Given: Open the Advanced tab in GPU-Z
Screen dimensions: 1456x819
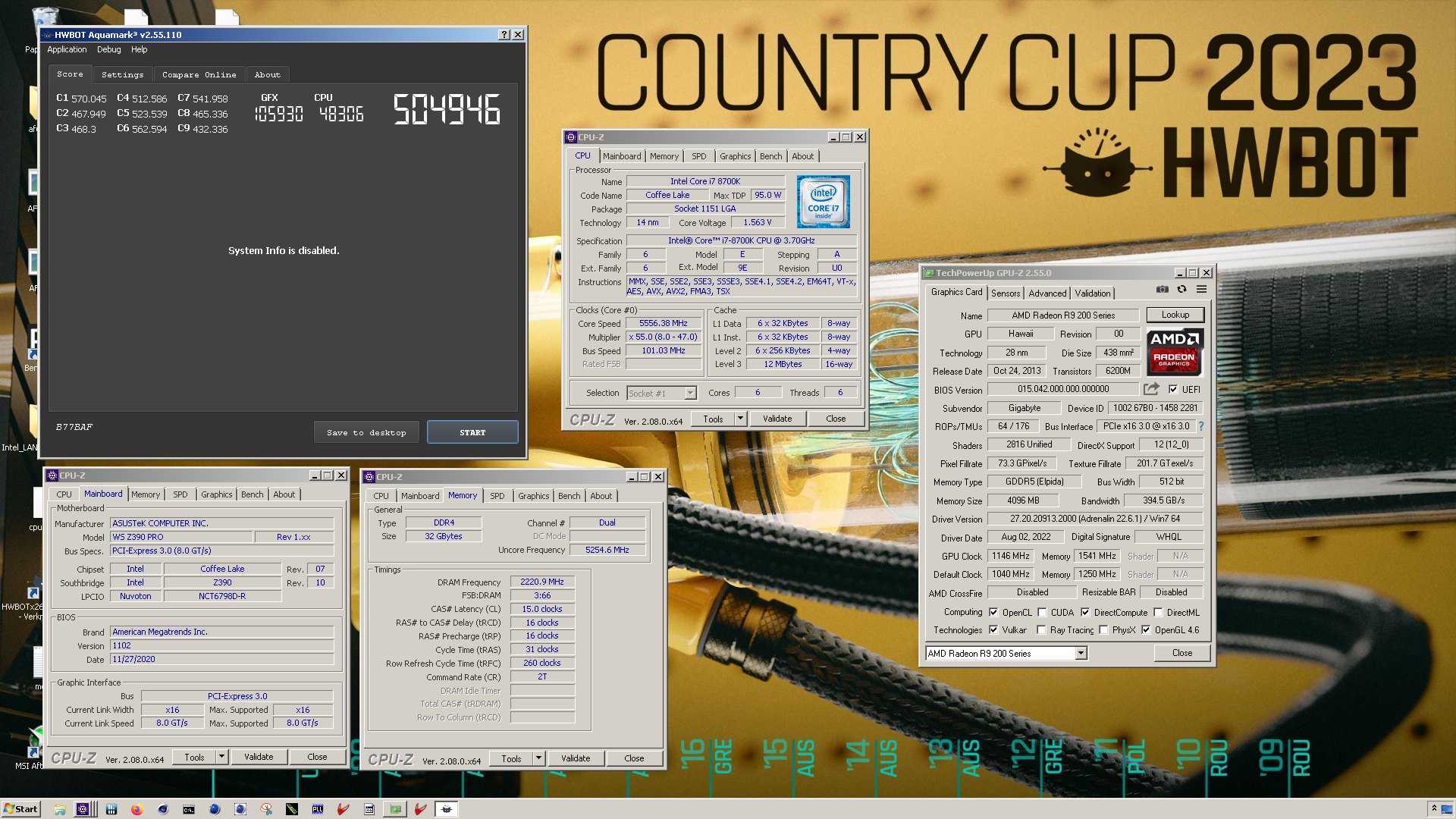Looking at the screenshot, I should (x=1047, y=293).
